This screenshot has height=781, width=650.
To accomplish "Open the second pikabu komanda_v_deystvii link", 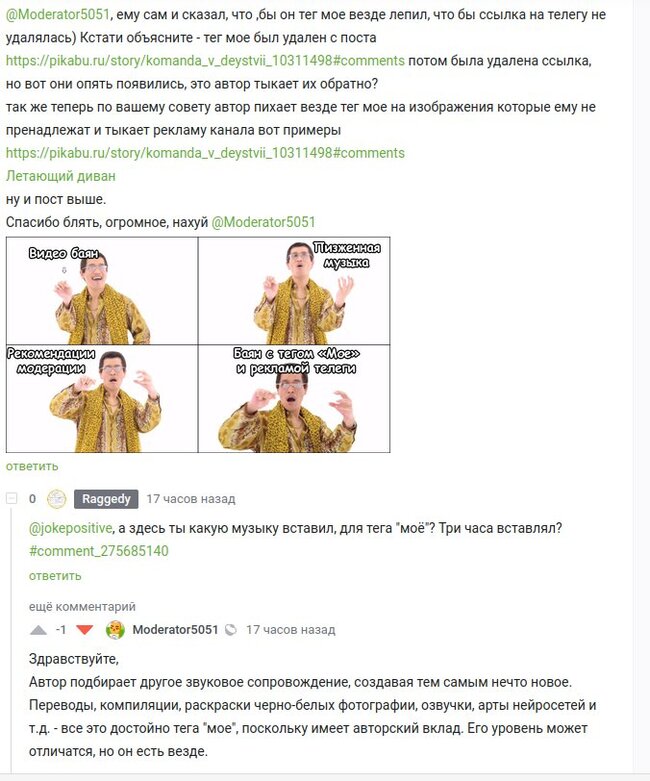I will 205,153.
